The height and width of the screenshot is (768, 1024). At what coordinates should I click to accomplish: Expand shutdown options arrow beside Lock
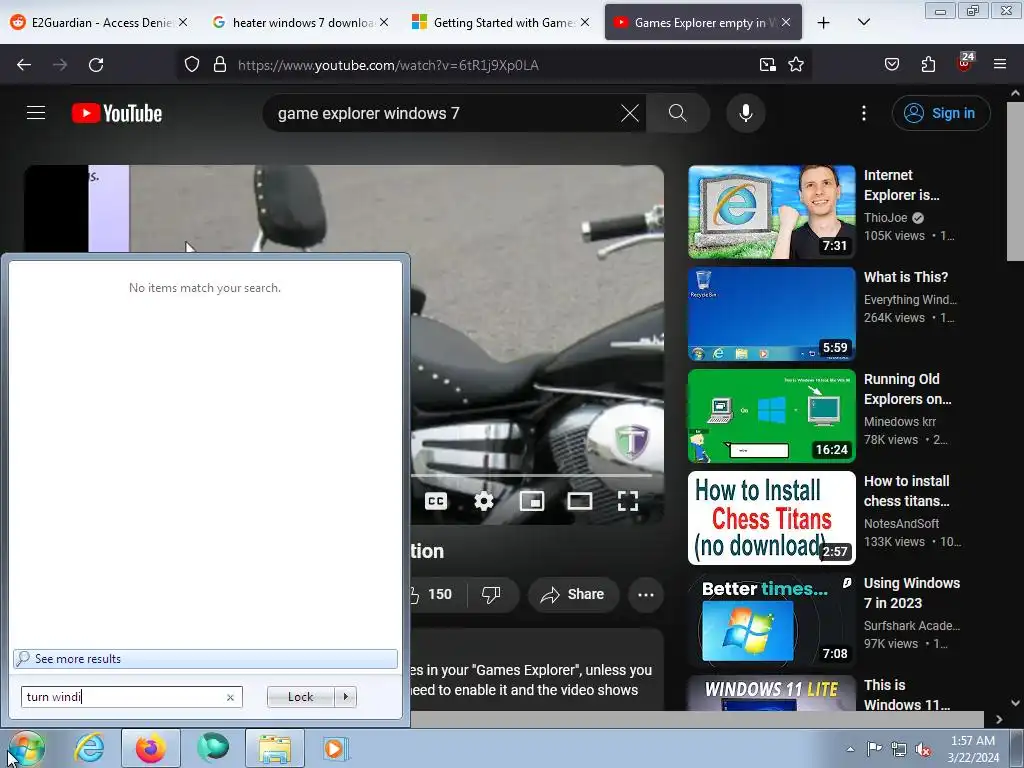(345, 697)
